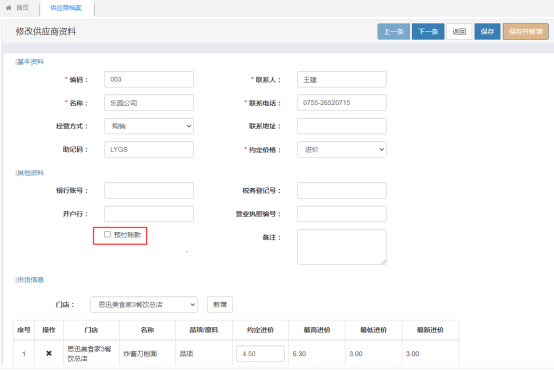Click the 约定进价 input showing 4.50
554x370 pixels.
coord(260,353)
